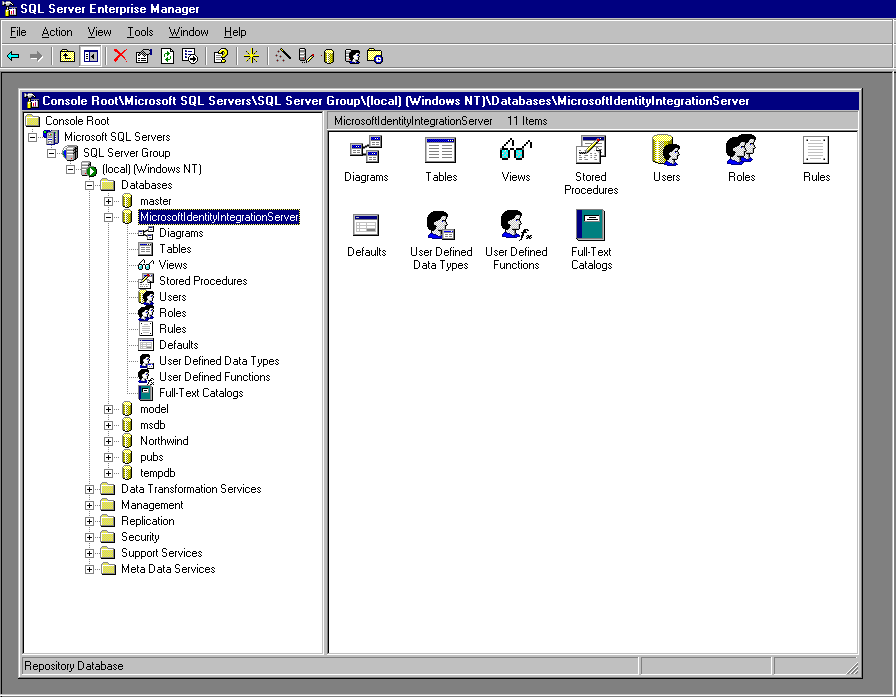Click the Back arrow toolbar button
Viewport: 896px width, 697px height.
(13, 56)
